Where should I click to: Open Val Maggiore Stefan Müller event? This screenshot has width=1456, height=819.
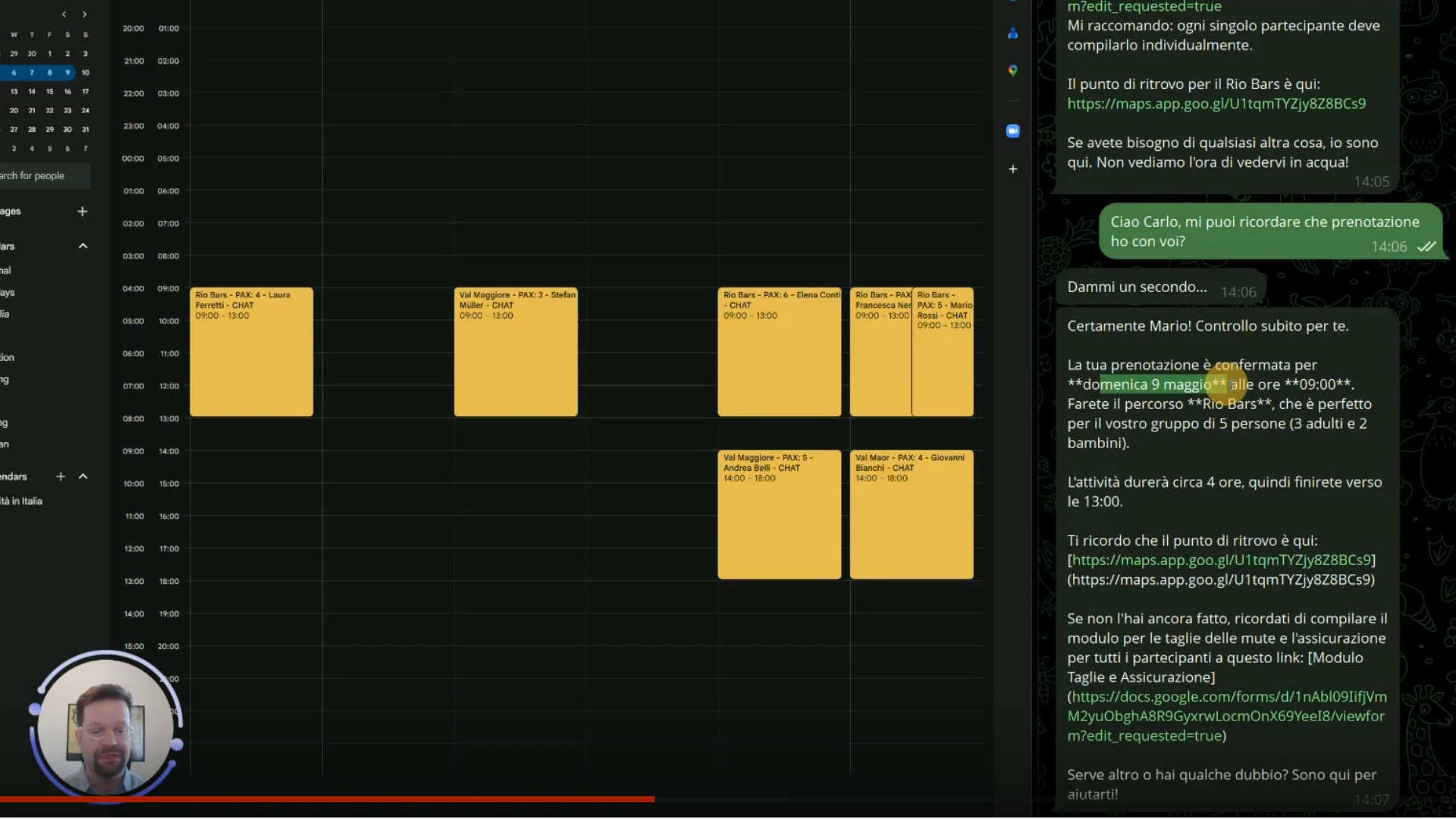[515, 352]
